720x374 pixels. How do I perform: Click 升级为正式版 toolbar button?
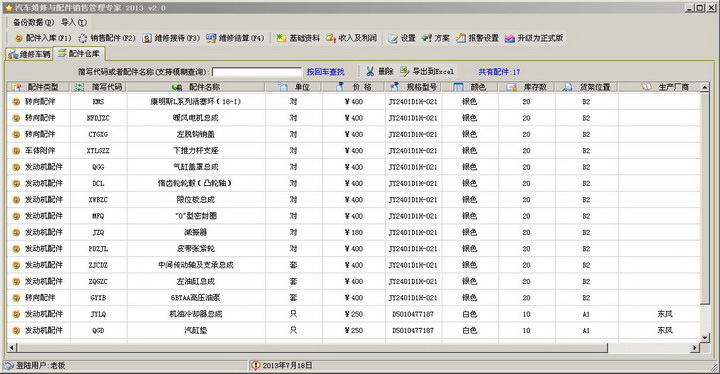[534, 38]
